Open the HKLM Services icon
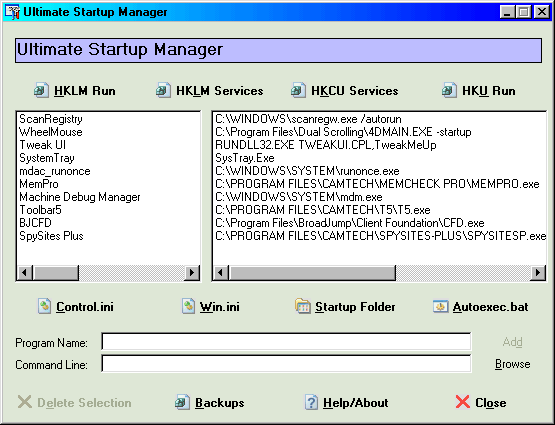Image resolution: width=555 pixels, height=425 pixels. click(x=163, y=90)
